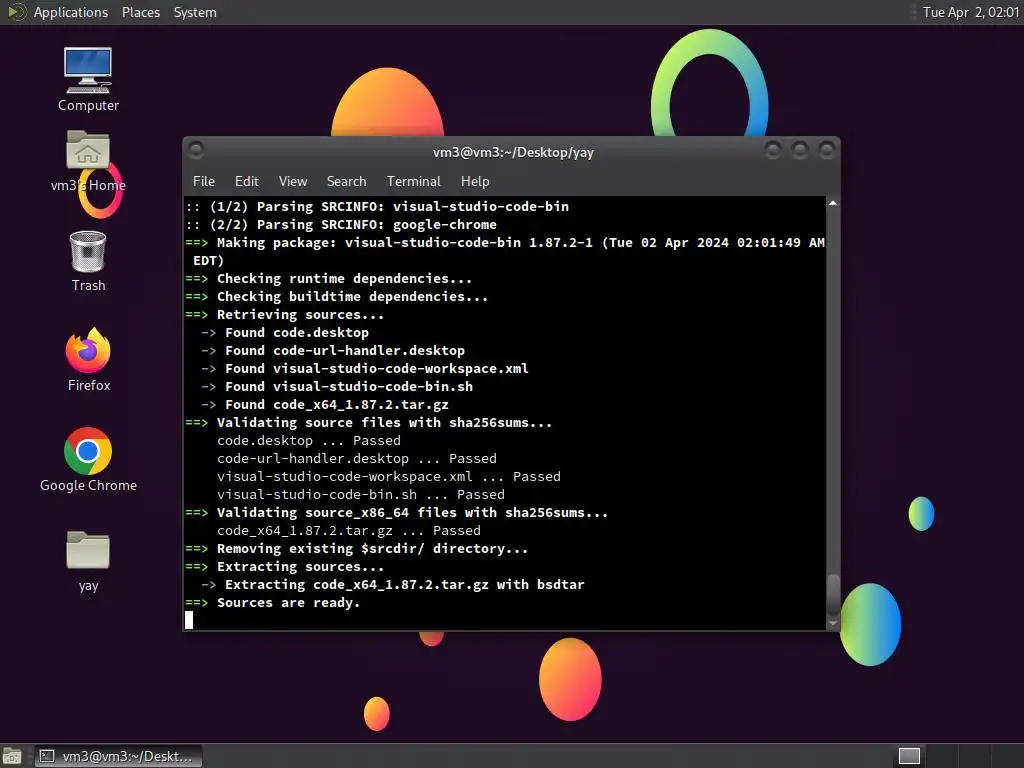Click 'Validating source files with sha256sums...' line
Image resolution: width=1024 pixels, height=768 pixels.
click(368, 423)
